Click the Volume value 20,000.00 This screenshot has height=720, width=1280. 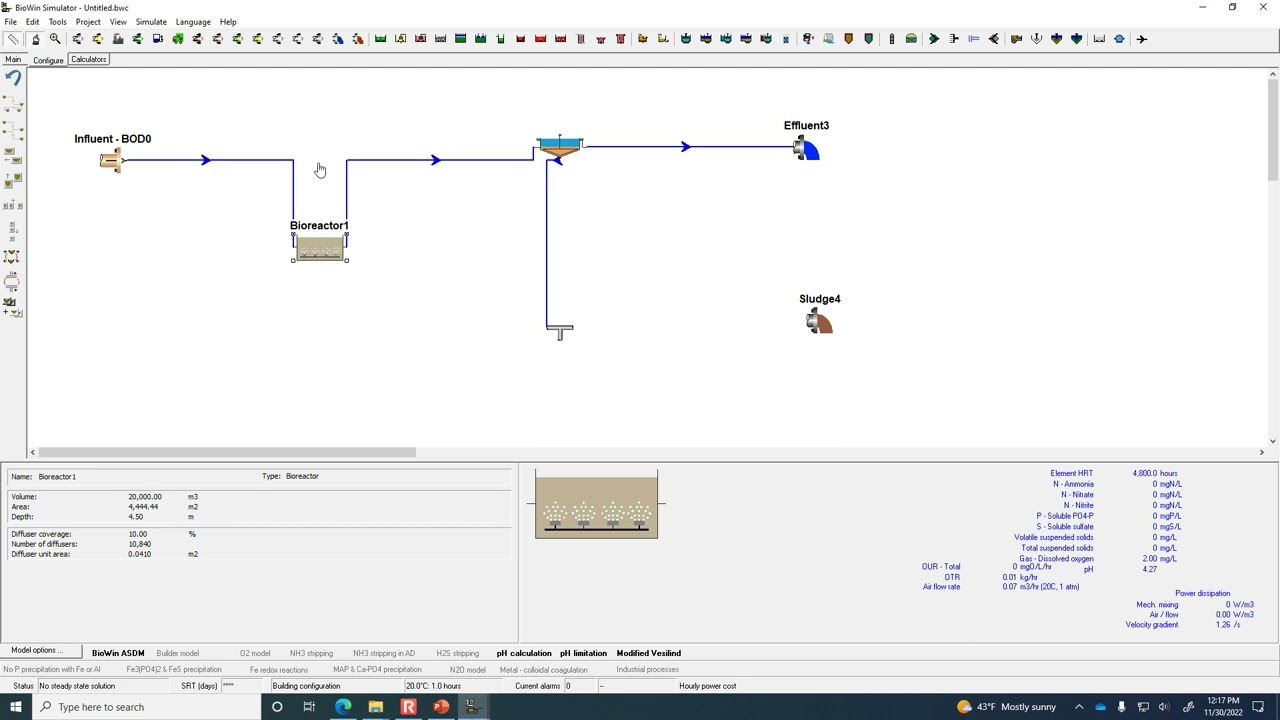[x=144, y=497]
